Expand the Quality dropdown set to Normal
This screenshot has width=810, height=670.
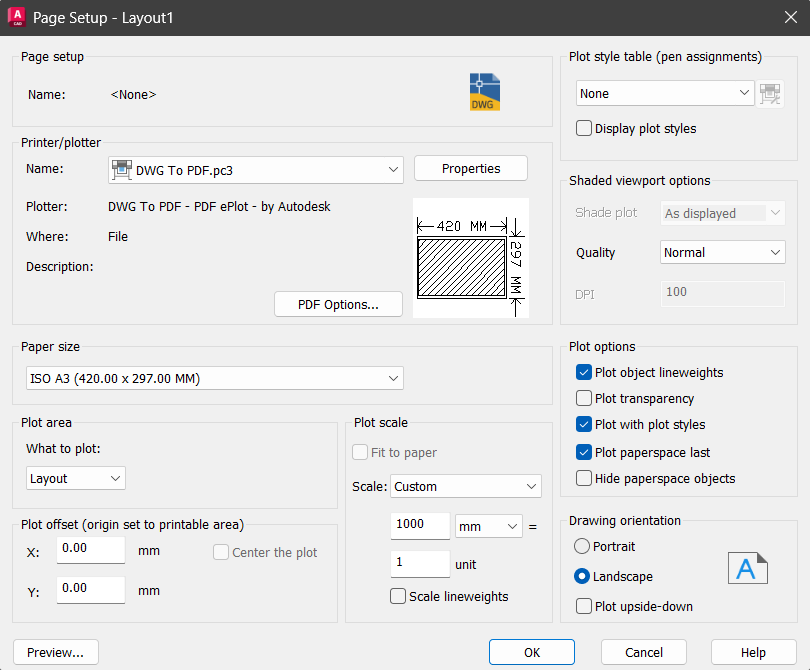(722, 253)
